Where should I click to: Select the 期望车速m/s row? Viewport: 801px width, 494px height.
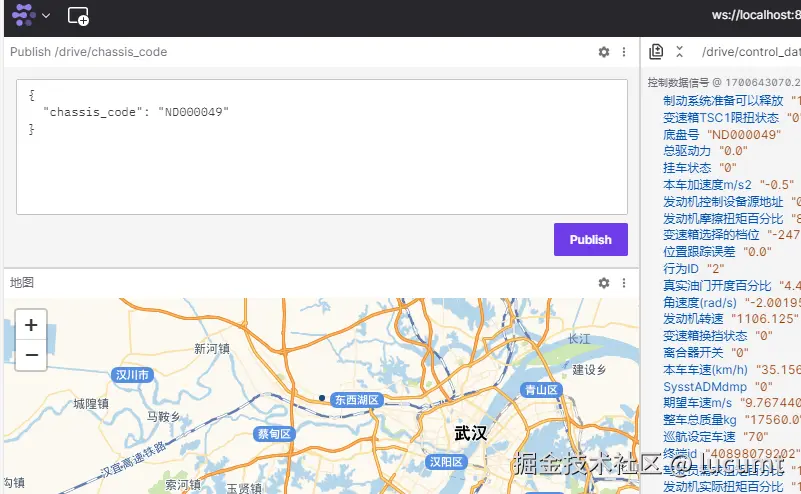(732, 403)
